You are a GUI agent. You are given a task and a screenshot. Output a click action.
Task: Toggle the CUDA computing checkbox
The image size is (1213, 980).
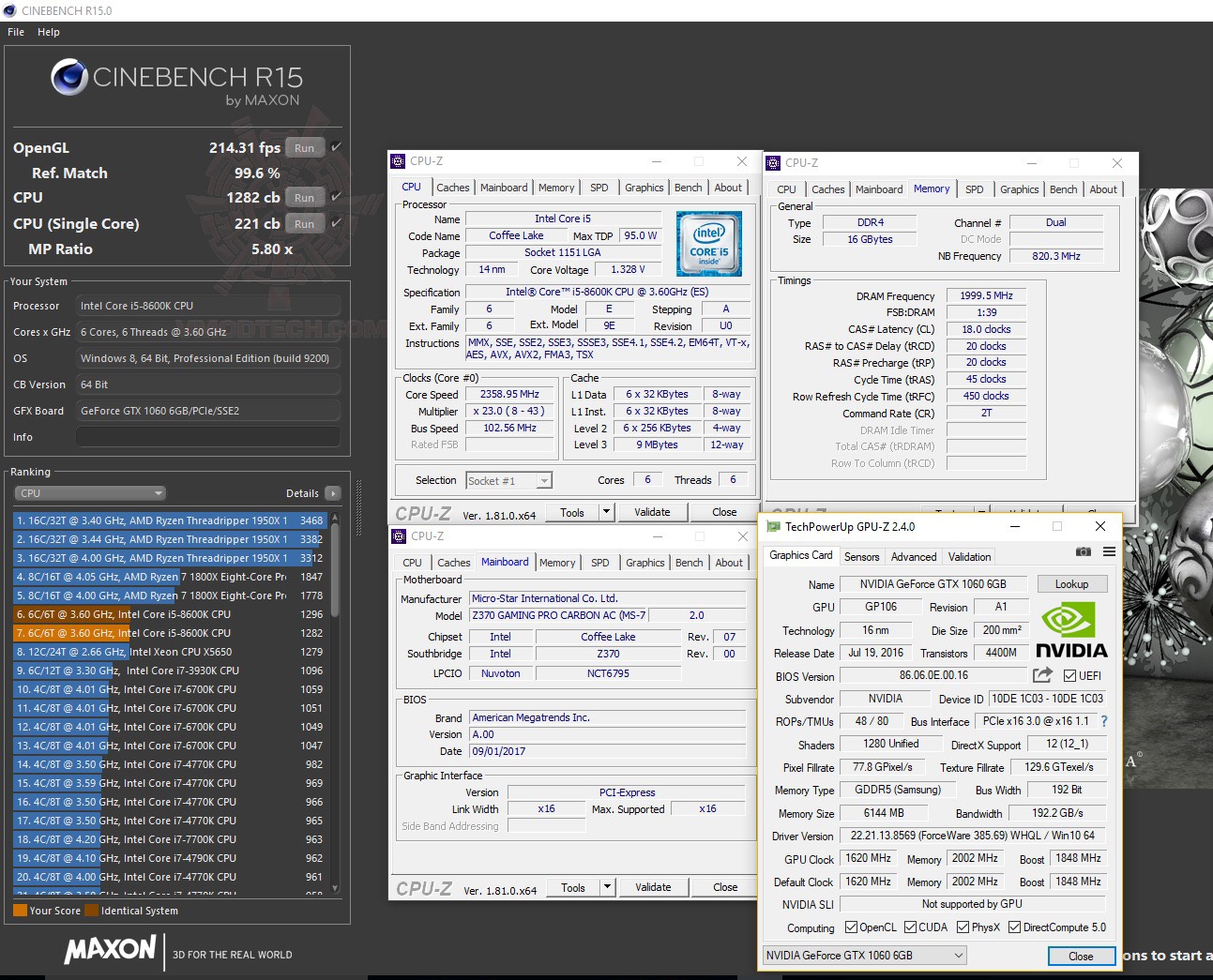pos(910,927)
